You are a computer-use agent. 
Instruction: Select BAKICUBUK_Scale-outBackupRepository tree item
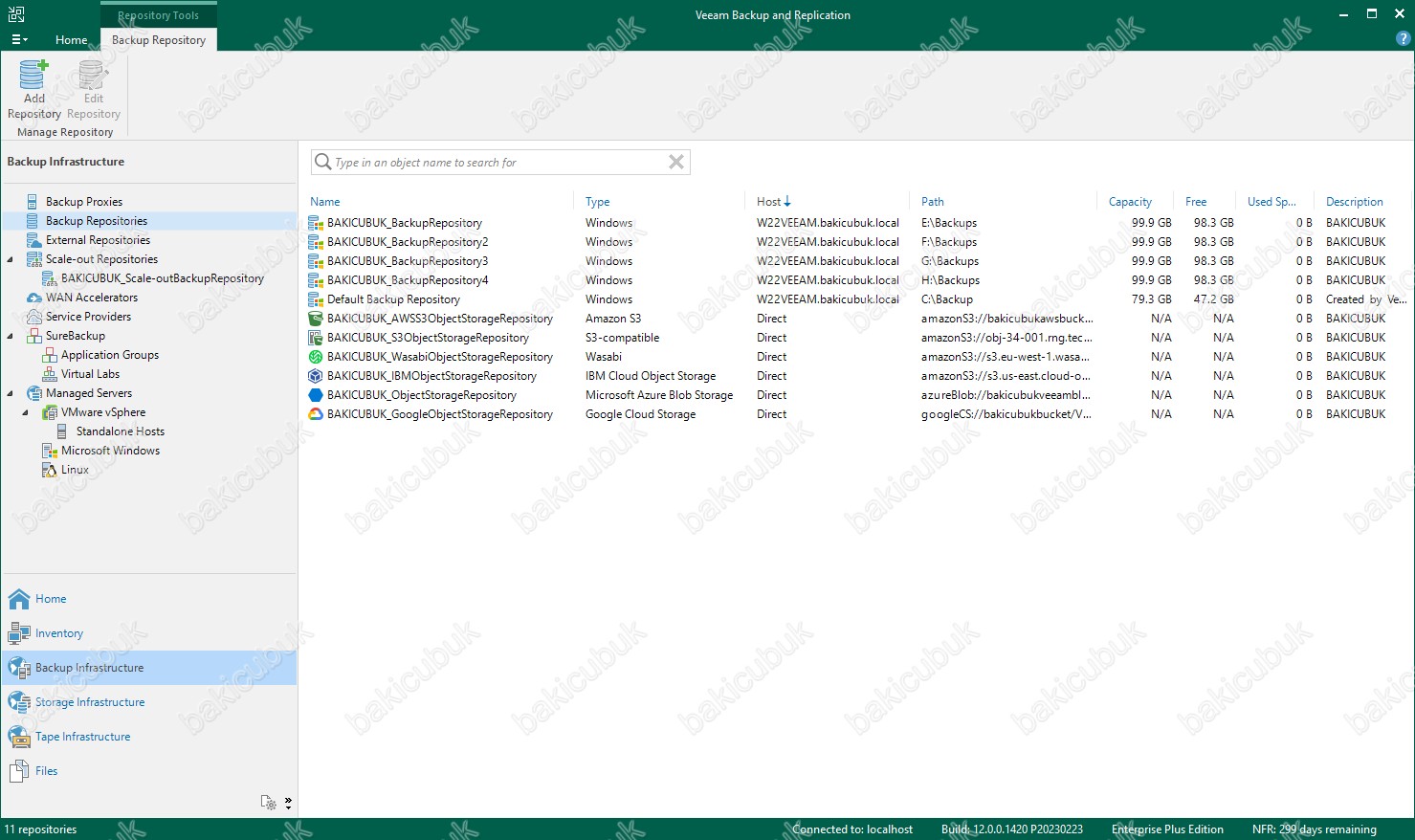(163, 278)
